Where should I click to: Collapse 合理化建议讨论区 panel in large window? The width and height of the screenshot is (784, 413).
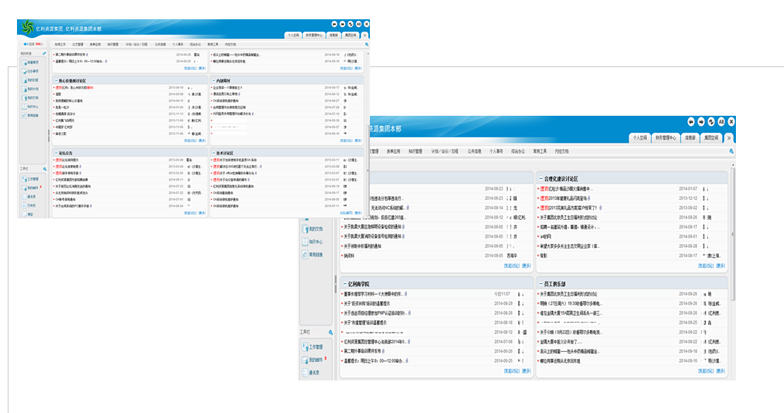coord(541,178)
